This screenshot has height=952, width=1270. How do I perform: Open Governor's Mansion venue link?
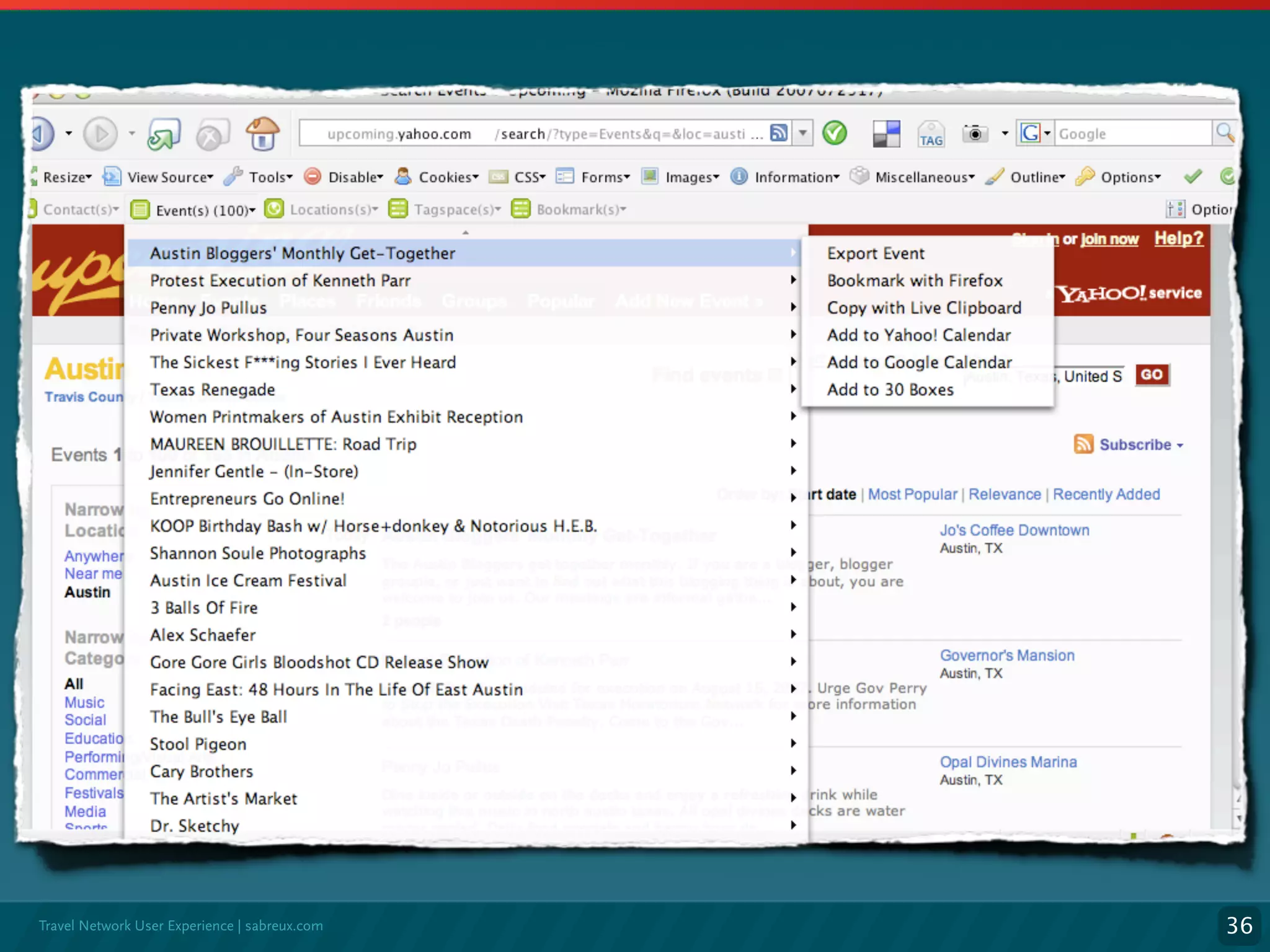tap(1007, 655)
